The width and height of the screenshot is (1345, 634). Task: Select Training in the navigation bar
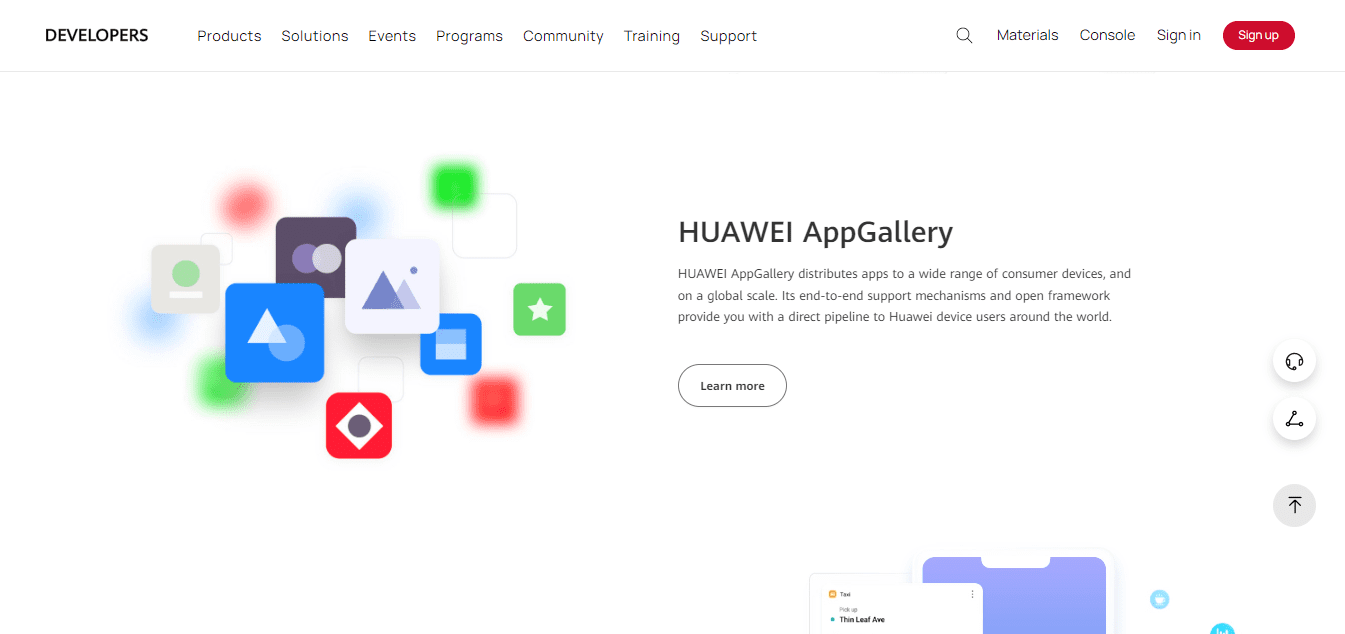652,36
